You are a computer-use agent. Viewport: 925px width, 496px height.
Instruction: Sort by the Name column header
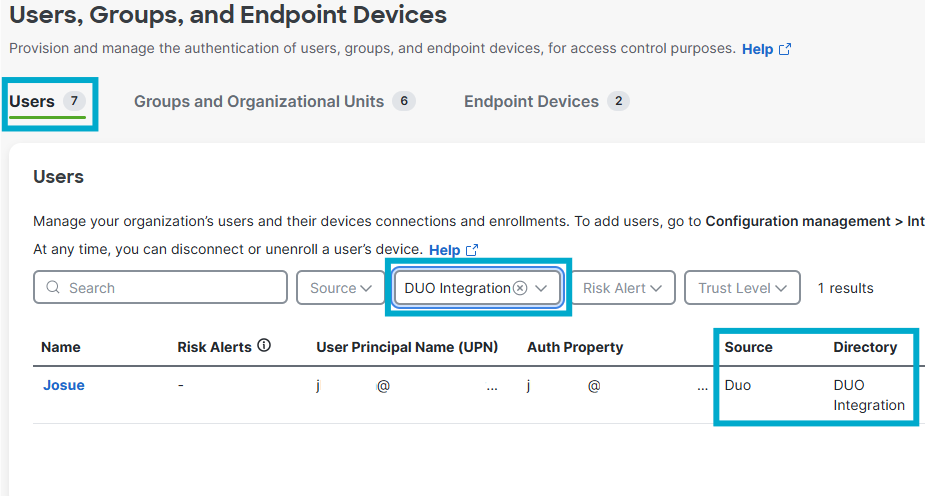pyautogui.click(x=61, y=347)
